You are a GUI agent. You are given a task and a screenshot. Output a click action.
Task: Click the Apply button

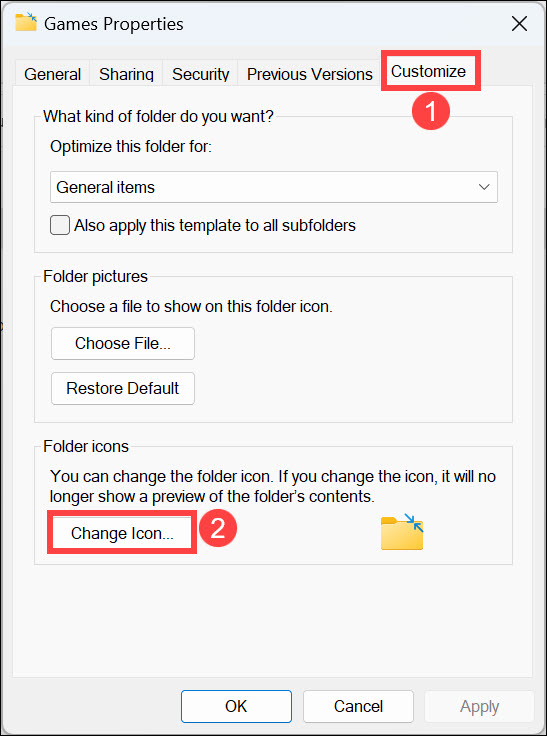click(479, 706)
